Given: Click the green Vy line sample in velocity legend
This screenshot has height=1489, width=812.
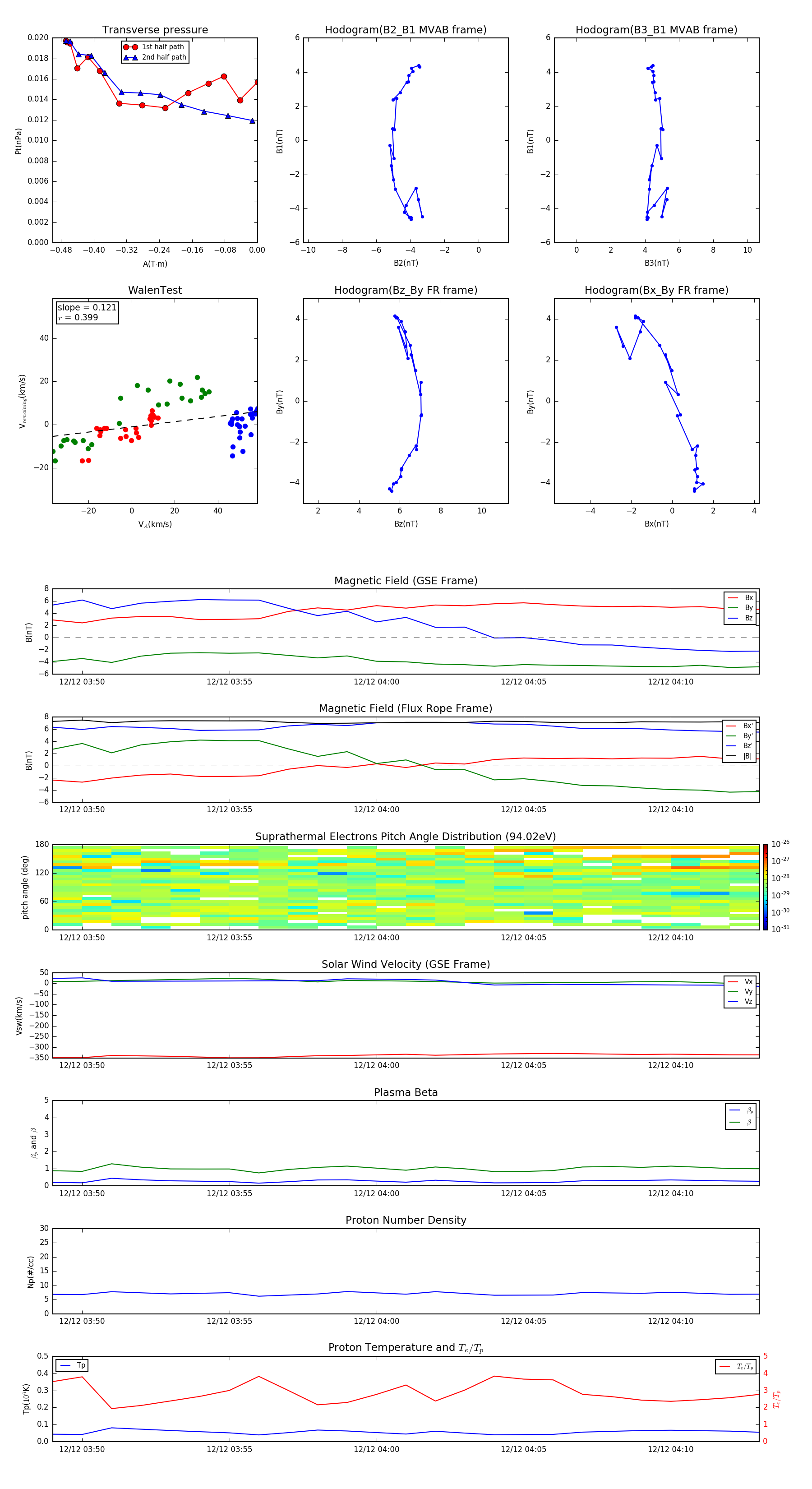Looking at the screenshot, I should [x=732, y=991].
